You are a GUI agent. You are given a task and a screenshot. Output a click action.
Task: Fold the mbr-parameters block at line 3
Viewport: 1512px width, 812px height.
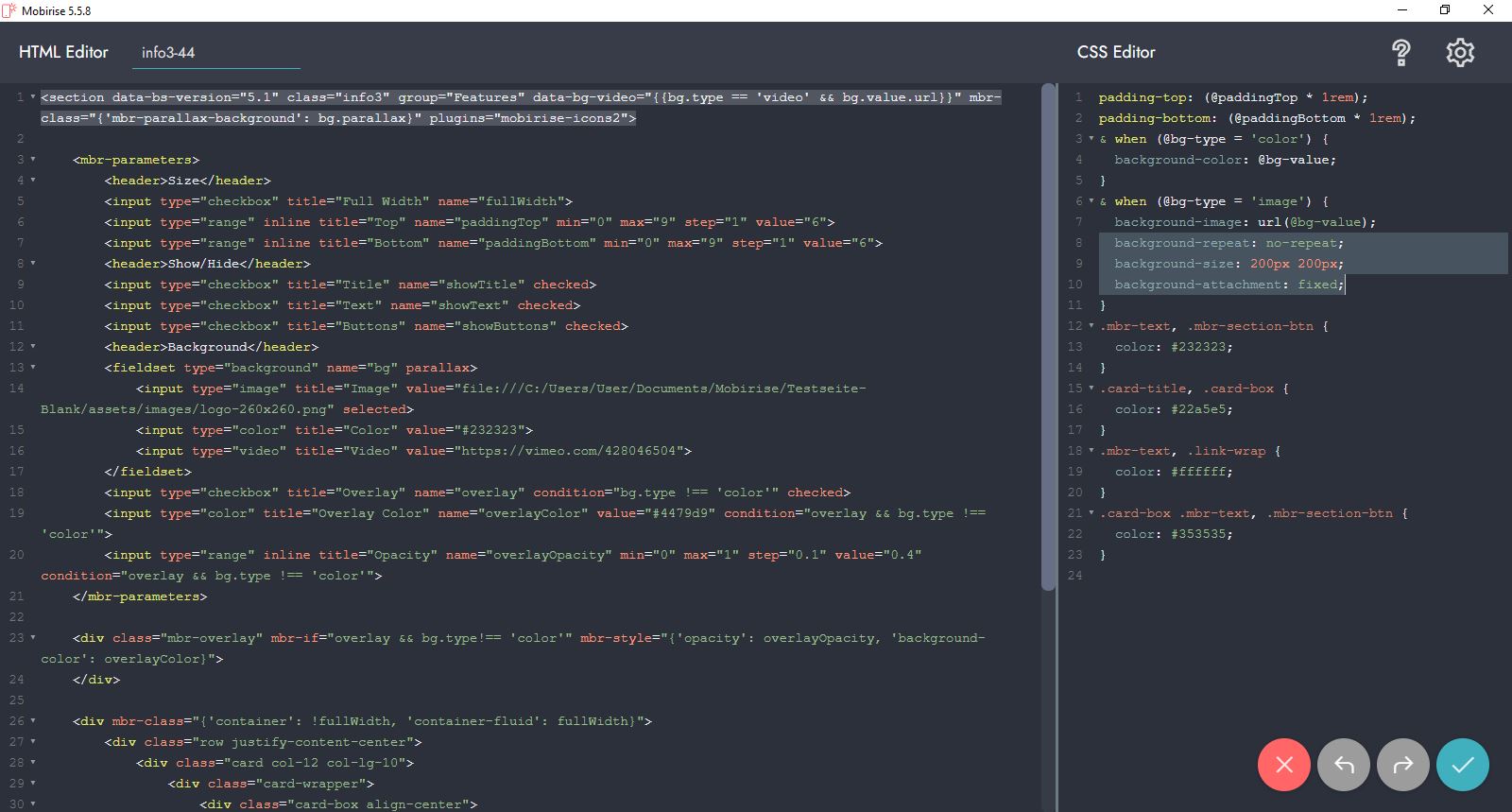33,160
